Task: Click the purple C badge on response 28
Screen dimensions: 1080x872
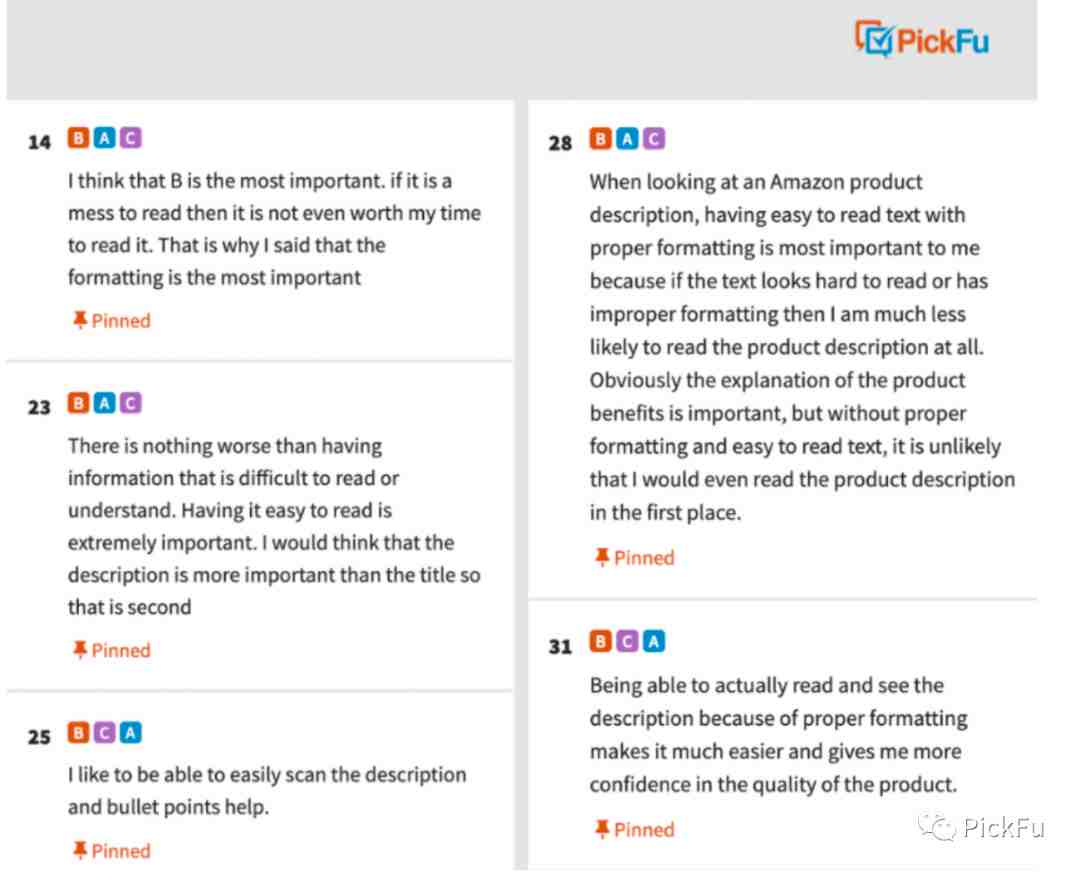Action: coord(654,138)
